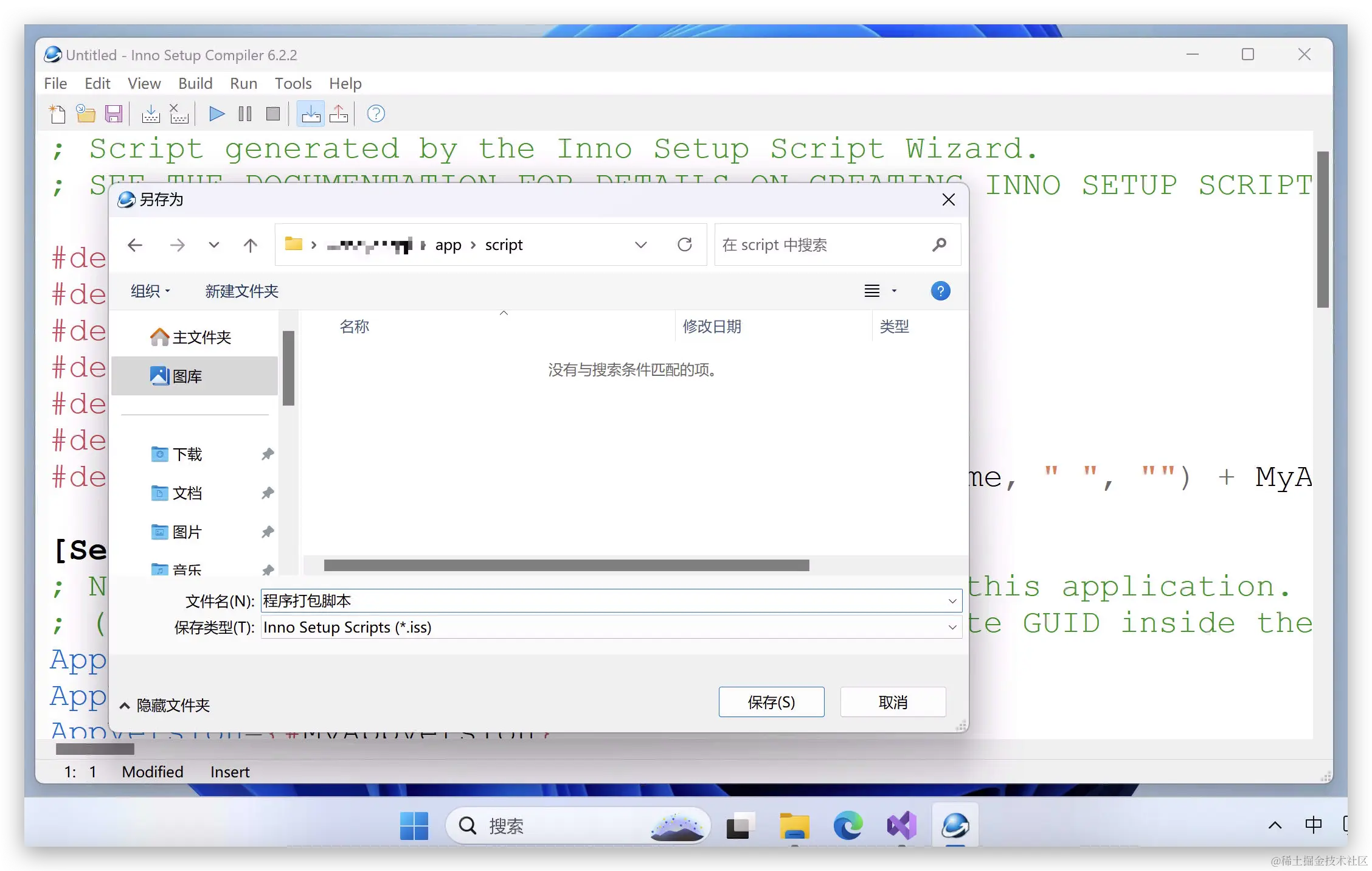
Task: Click 新建文件夹 to create folder
Action: click(241, 291)
